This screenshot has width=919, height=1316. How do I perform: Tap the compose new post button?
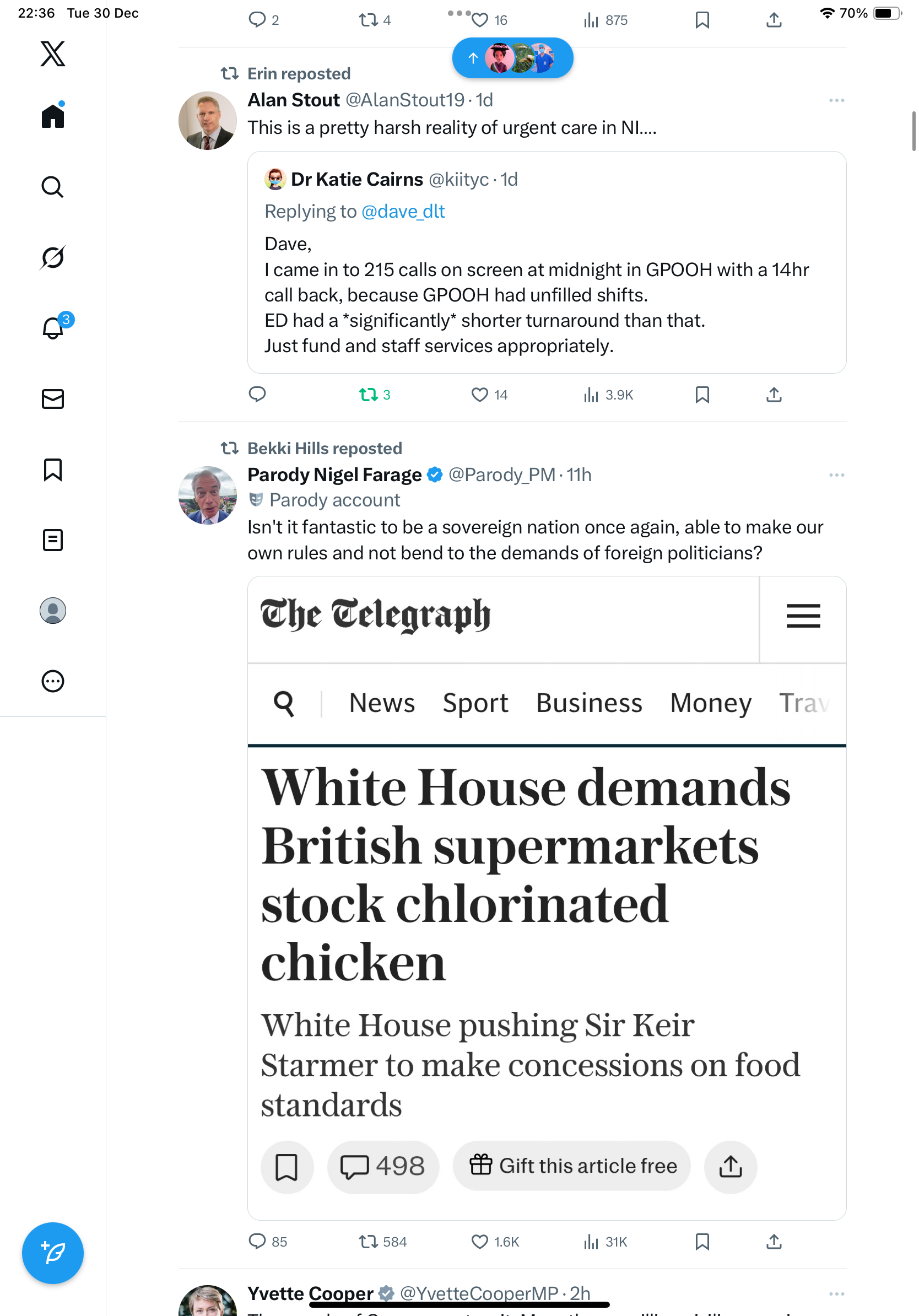coord(53,1253)
